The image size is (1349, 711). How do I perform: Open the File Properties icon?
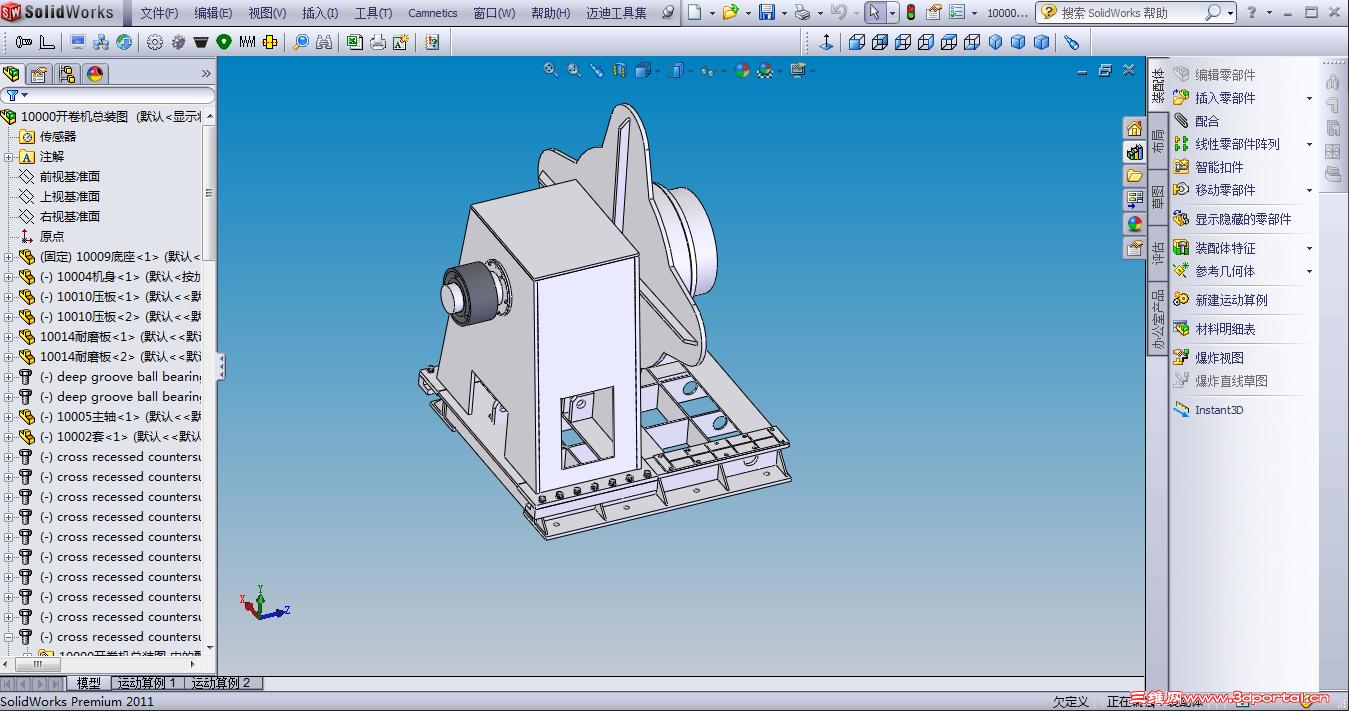(x=934, y=13)
